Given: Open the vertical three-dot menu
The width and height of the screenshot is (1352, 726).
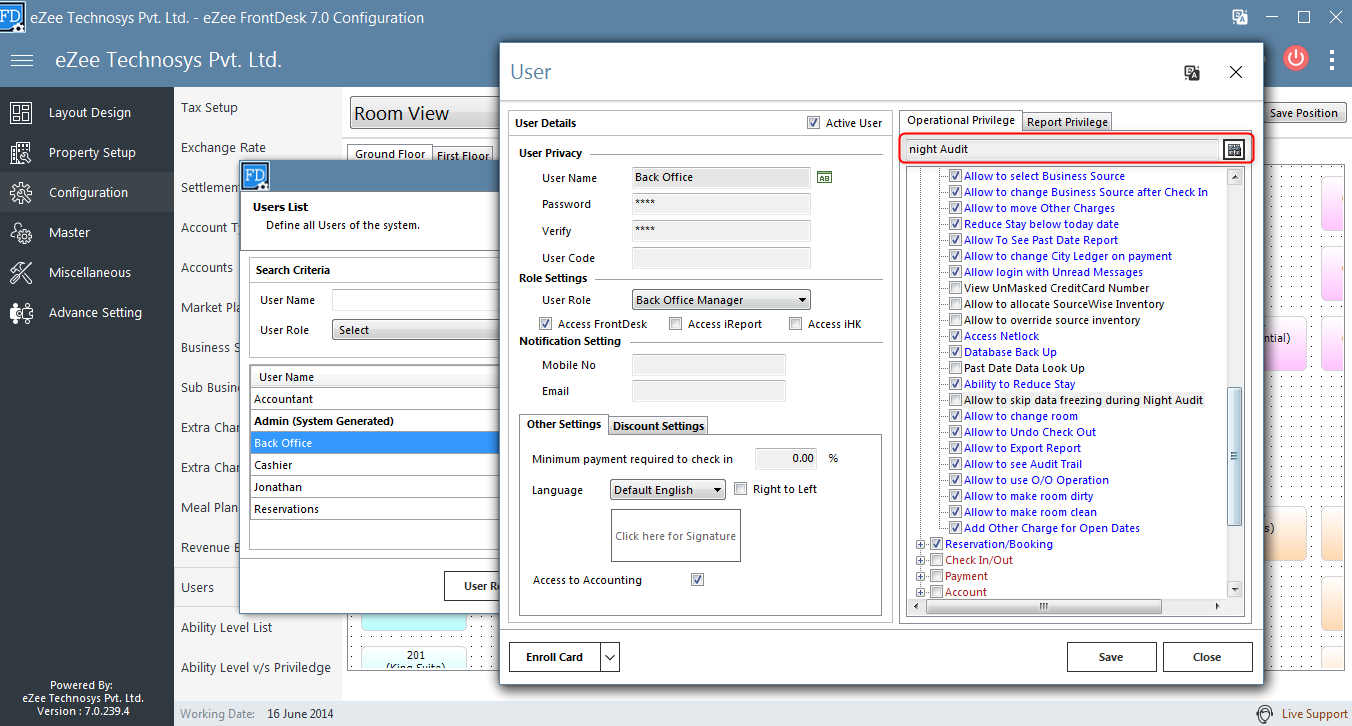Looking at the screenshot, I should tap(1332, 59).
